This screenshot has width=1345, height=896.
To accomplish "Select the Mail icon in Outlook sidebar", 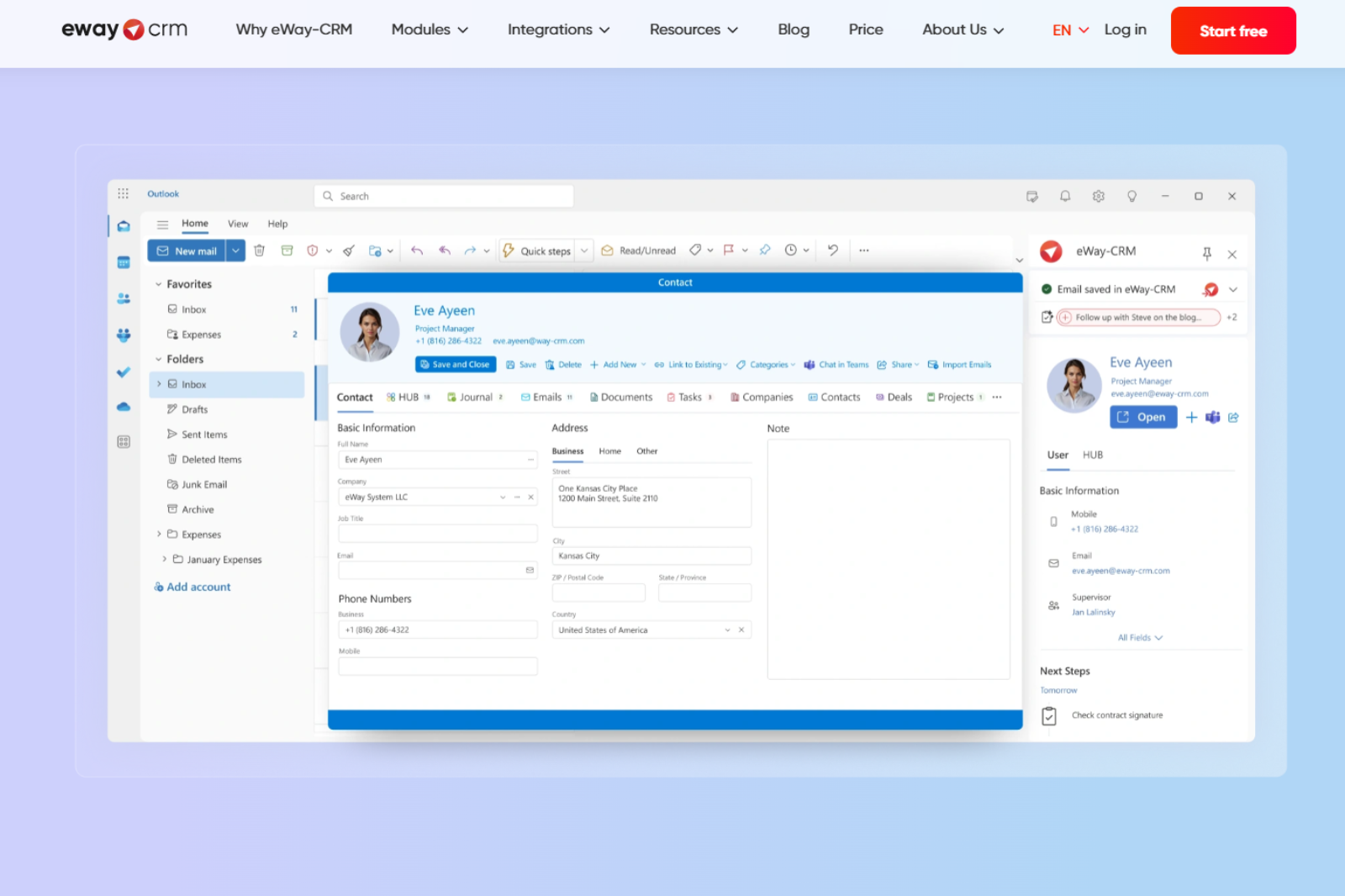I will pyautogui.click(x=124, y=226).
